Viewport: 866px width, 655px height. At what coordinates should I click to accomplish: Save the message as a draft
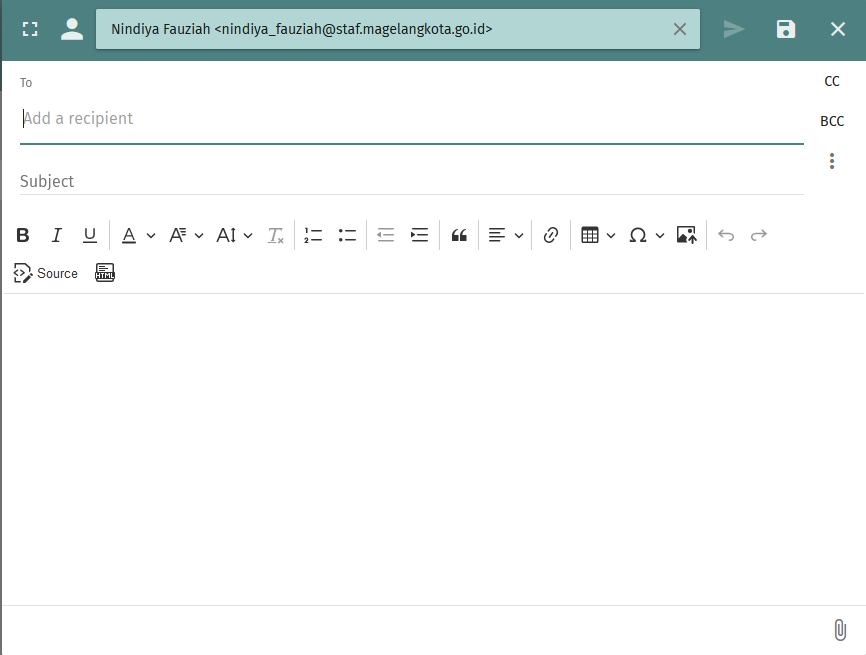coord(785,29)
